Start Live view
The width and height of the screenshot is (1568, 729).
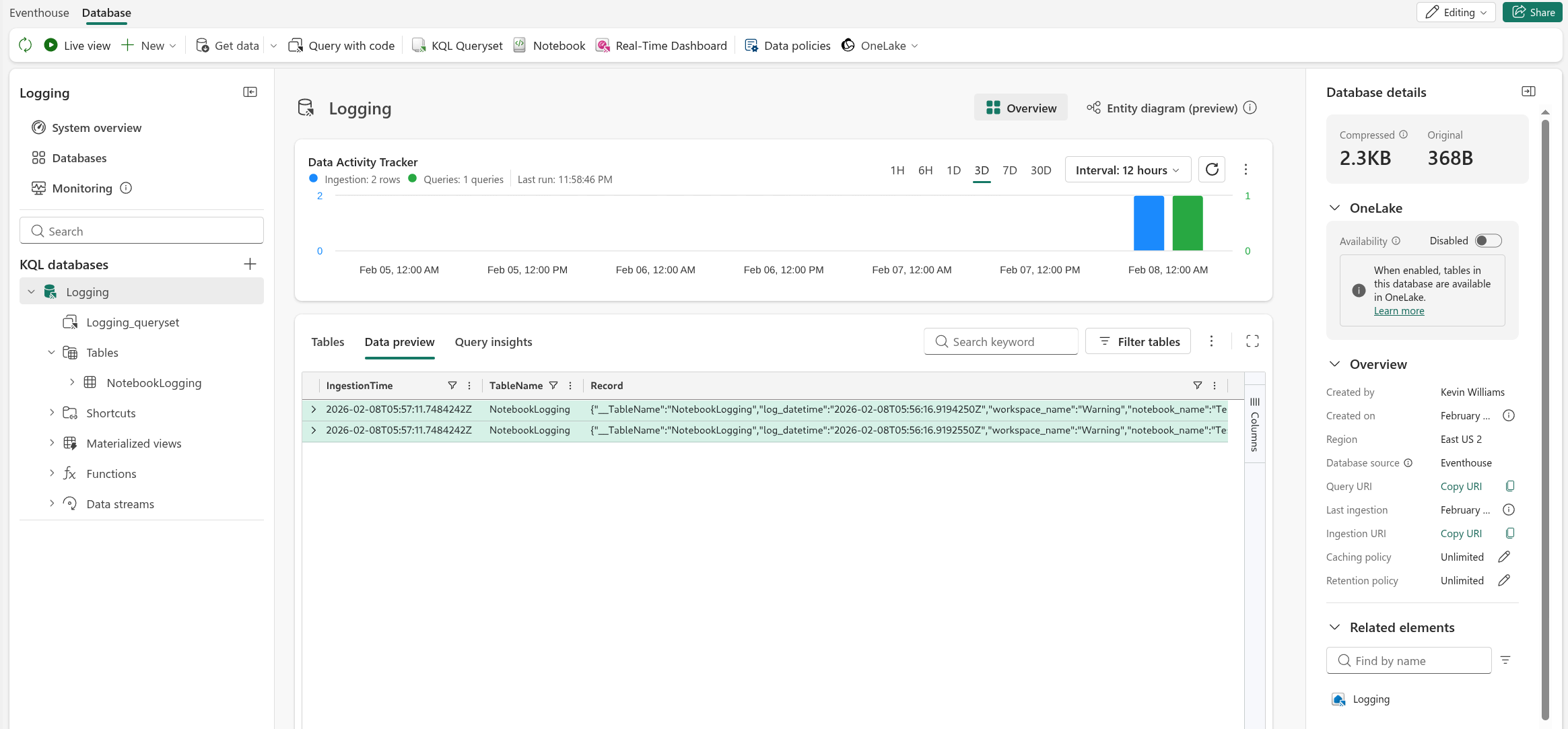[x=77, y=45]
